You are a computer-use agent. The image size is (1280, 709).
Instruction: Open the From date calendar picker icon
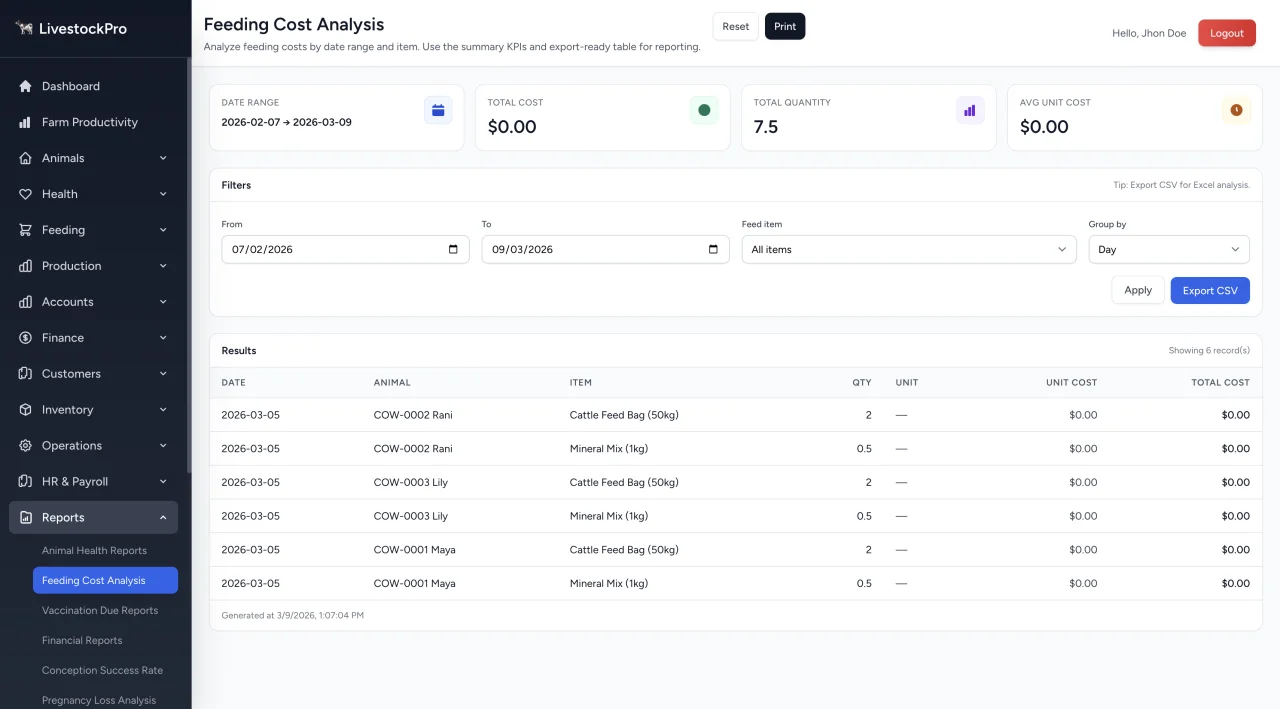coord(453,250)
